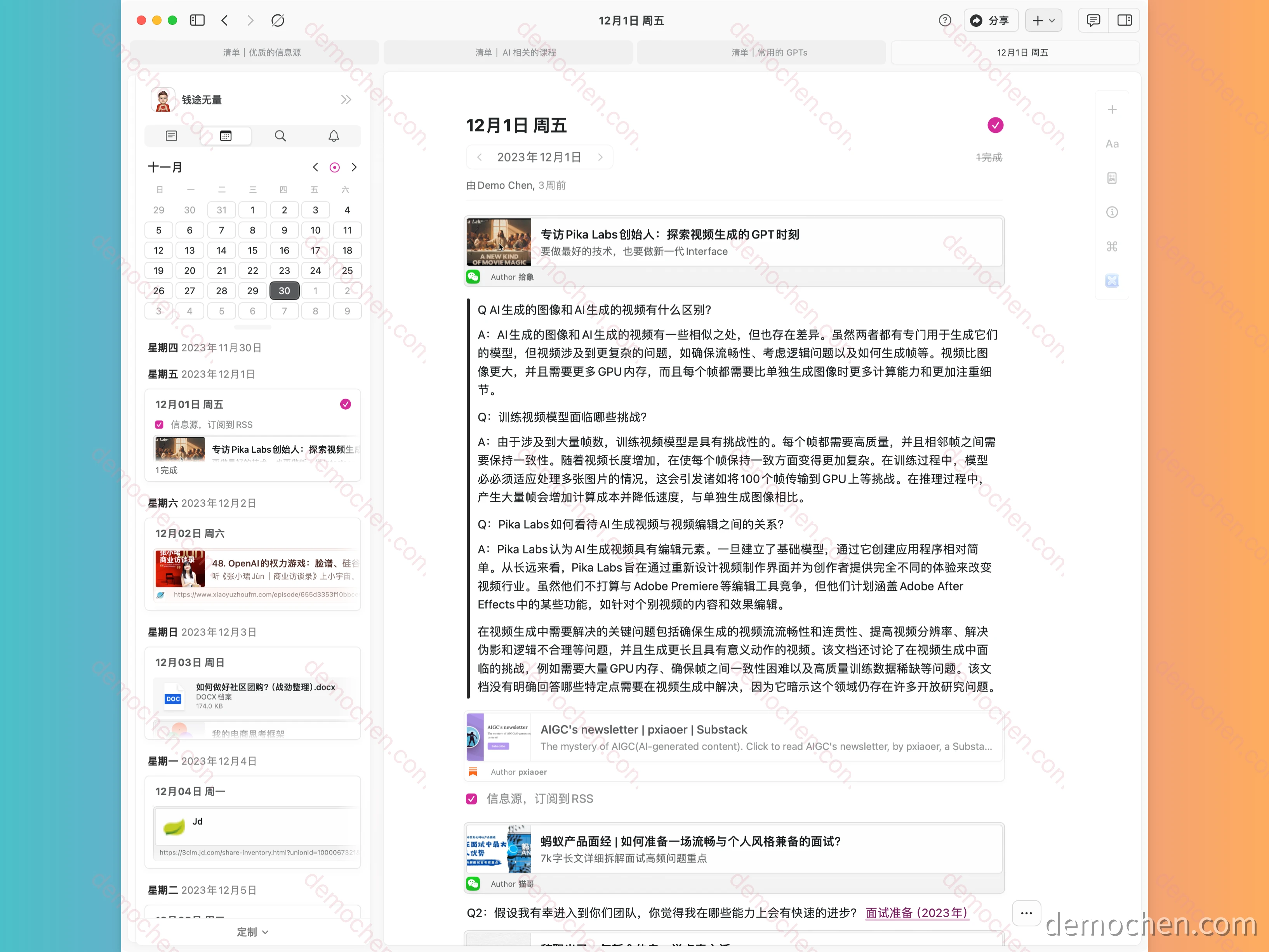This screenshot has width=1269, height=952.
Task: Click the 12月1日 周五 note title
Action: [x=516, y=125]
